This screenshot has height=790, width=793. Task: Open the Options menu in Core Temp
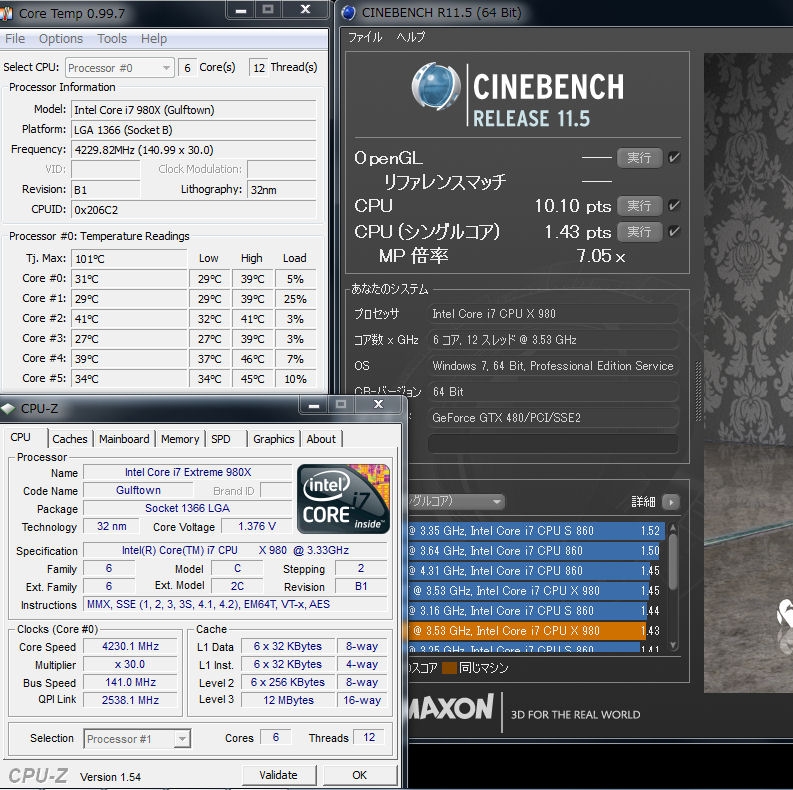[x=61, y=39]
